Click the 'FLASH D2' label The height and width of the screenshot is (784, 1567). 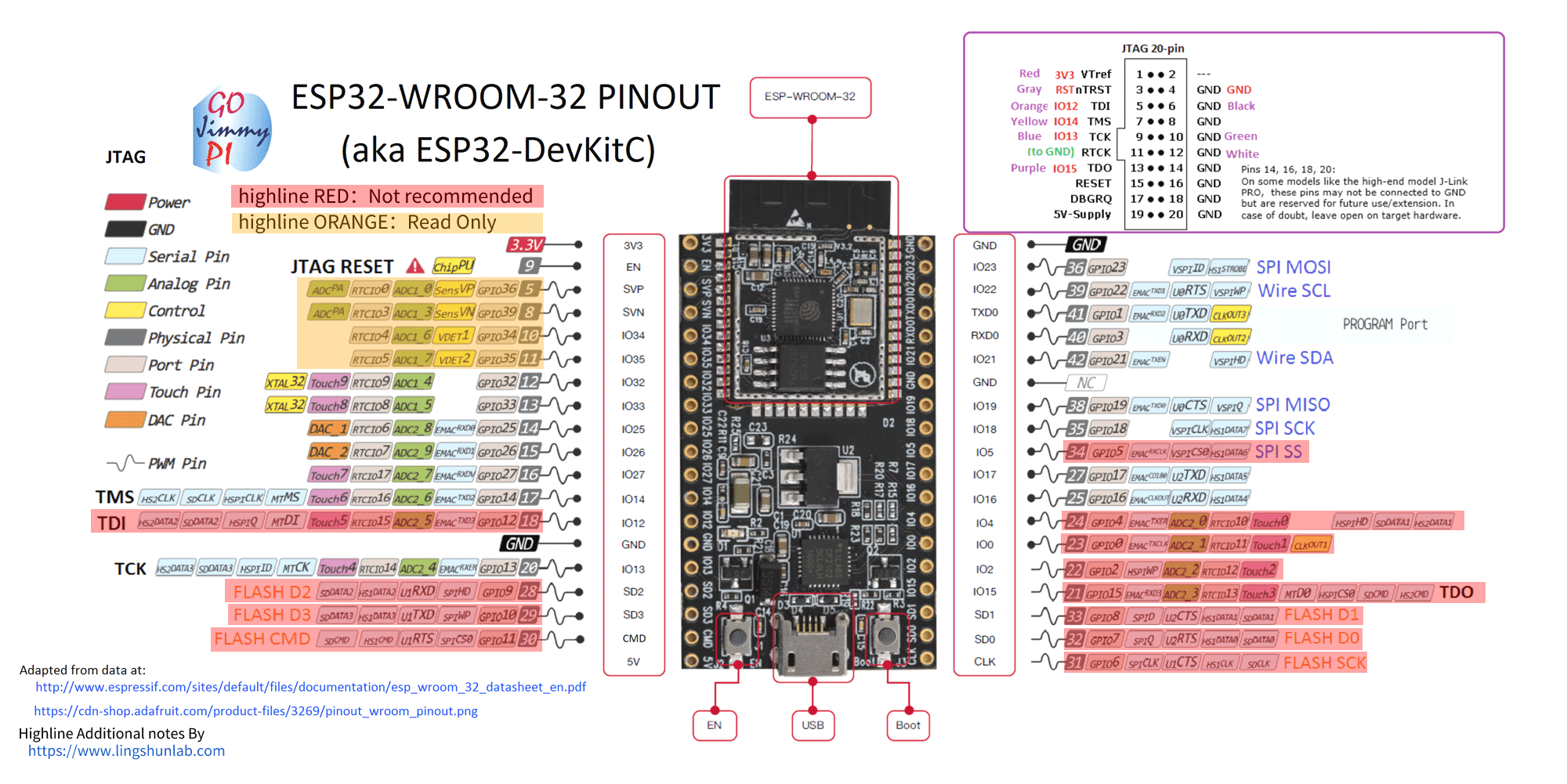pyautogui.click(x=272, y=592)
